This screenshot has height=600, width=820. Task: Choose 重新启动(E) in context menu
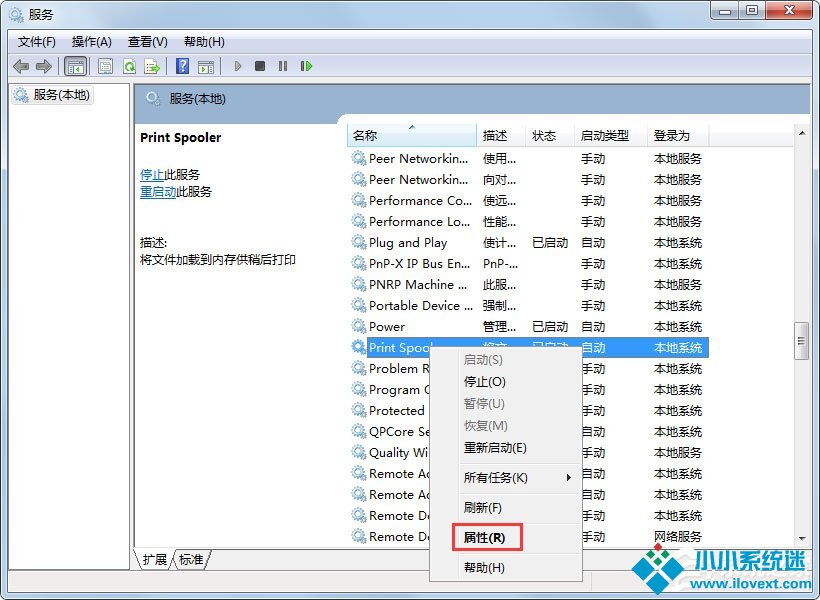pyautogui.click(x=506, y=448)
